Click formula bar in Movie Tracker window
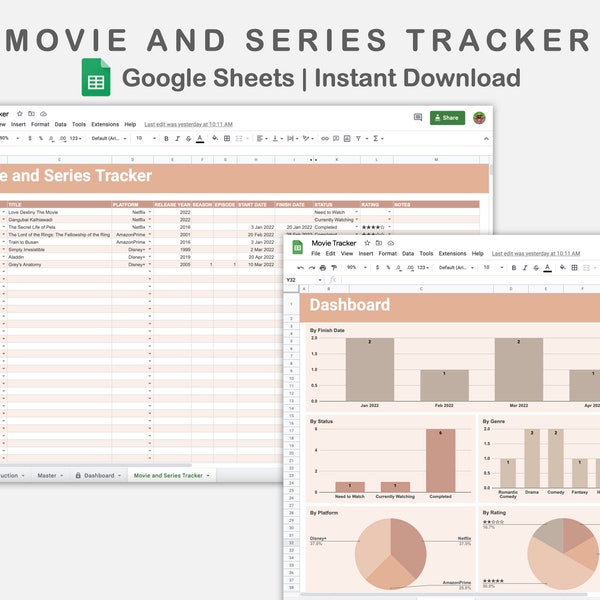The height and width of the screenshot is (600, 600). point(471,280)
